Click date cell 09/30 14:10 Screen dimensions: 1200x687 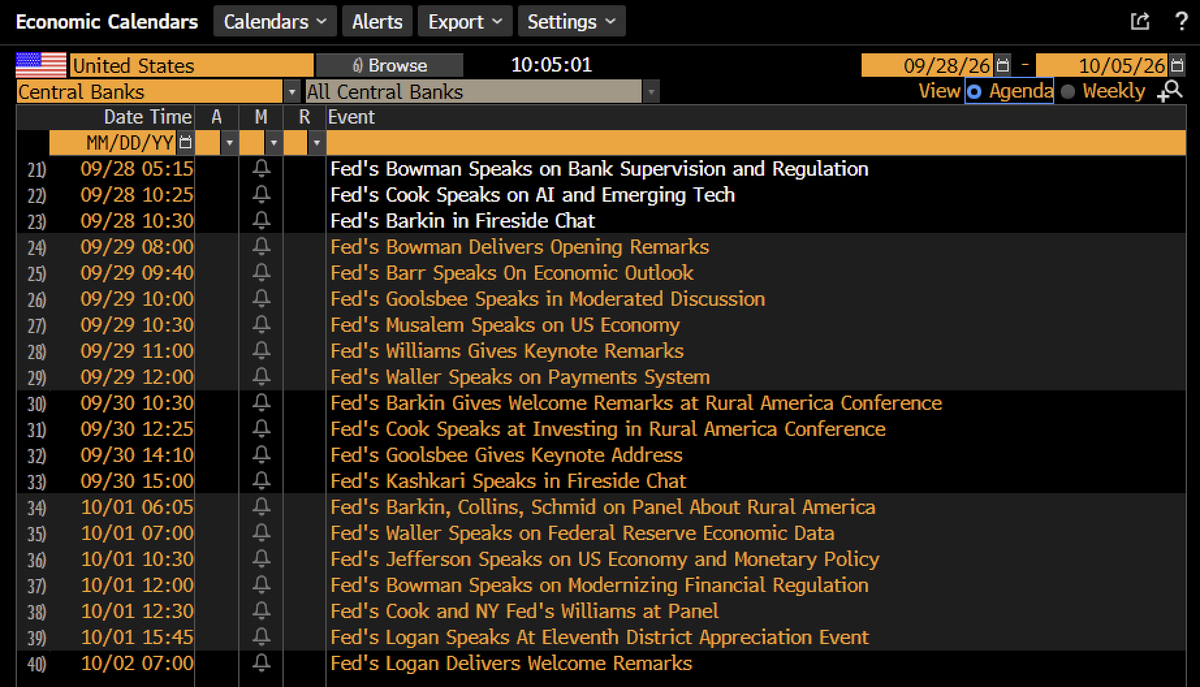(x=137, y=455)
